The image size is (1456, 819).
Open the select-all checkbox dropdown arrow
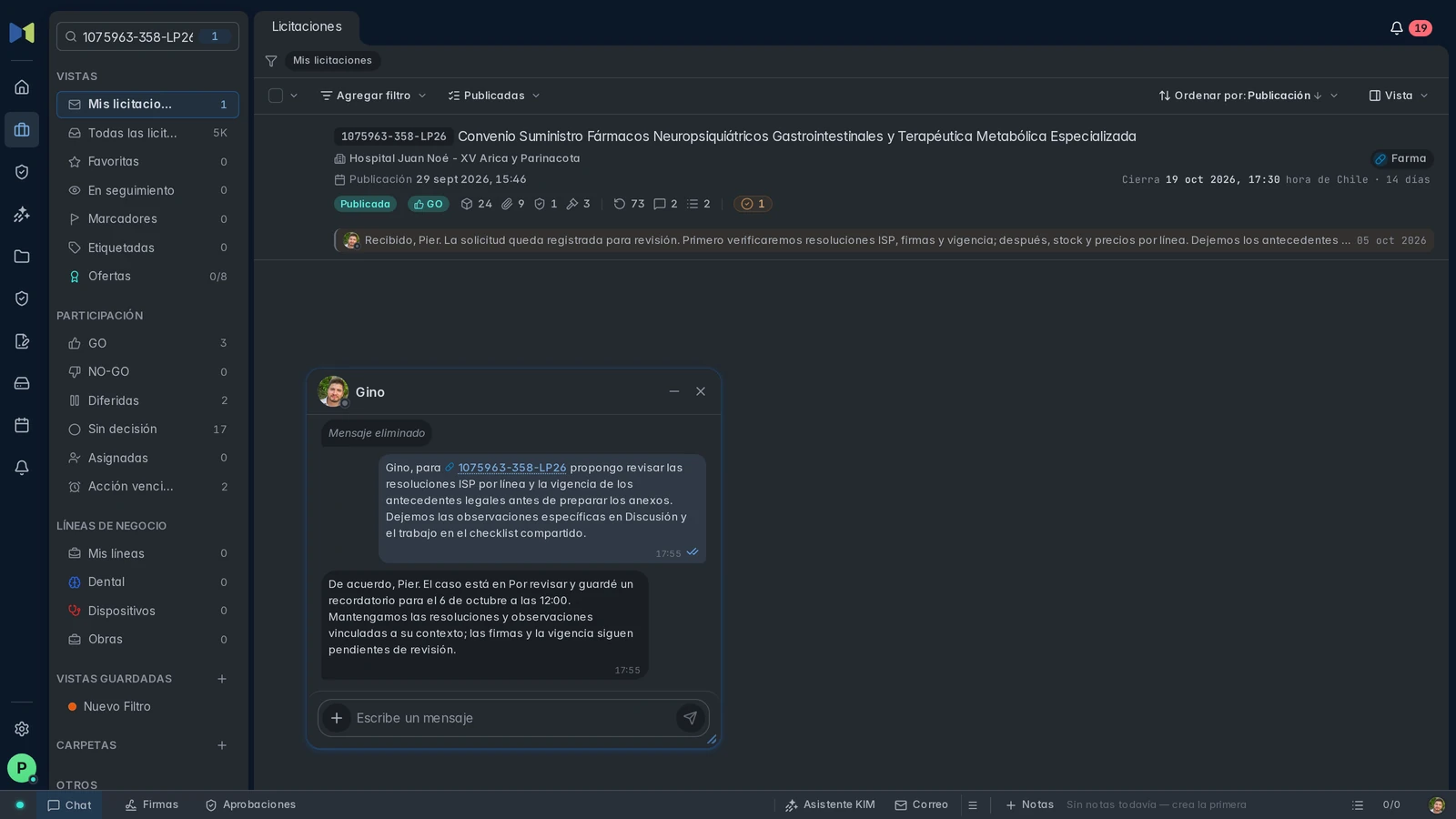294,96
